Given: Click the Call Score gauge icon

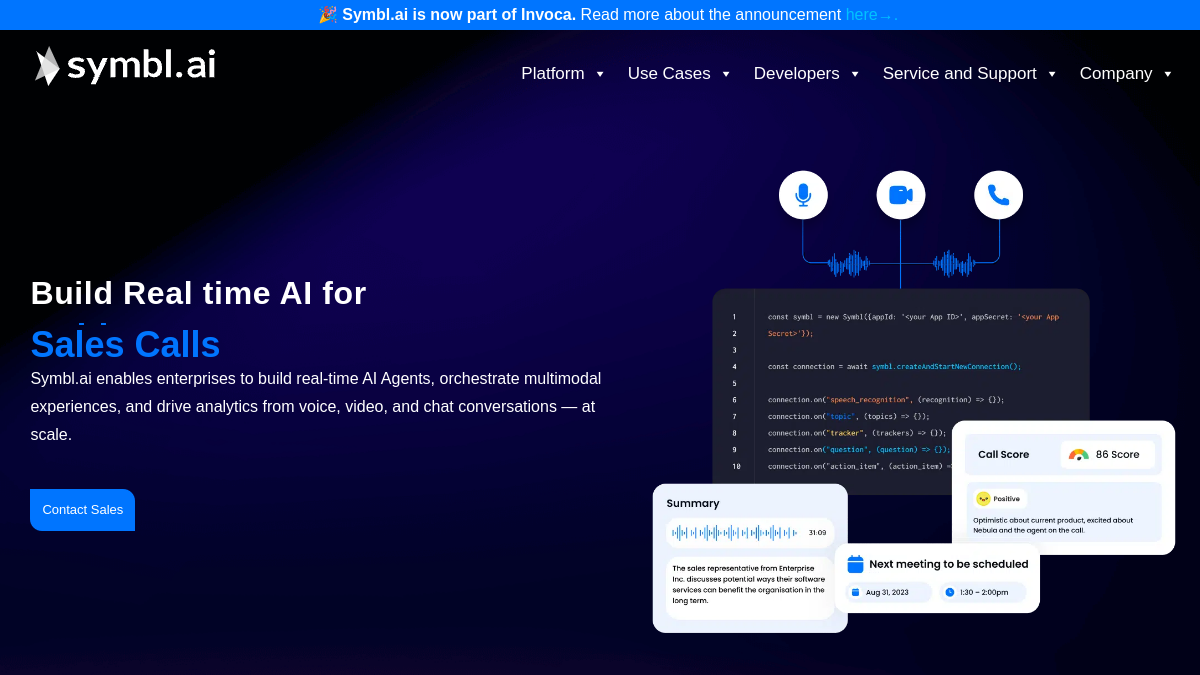Looking at the screenshot, I should pyautogui.click(x=1078, y=454).
